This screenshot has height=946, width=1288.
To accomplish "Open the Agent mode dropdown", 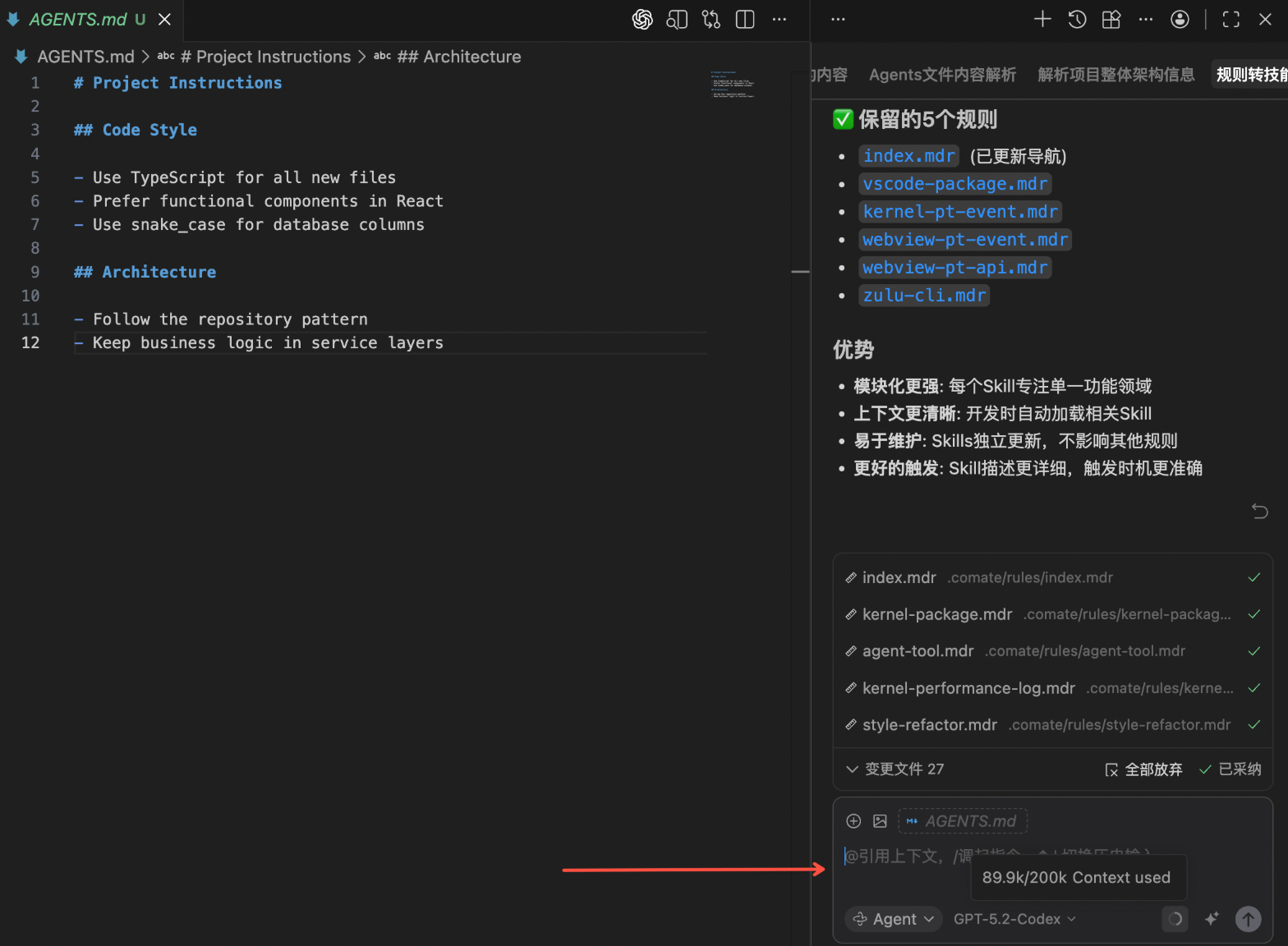I will pos(894,919).
